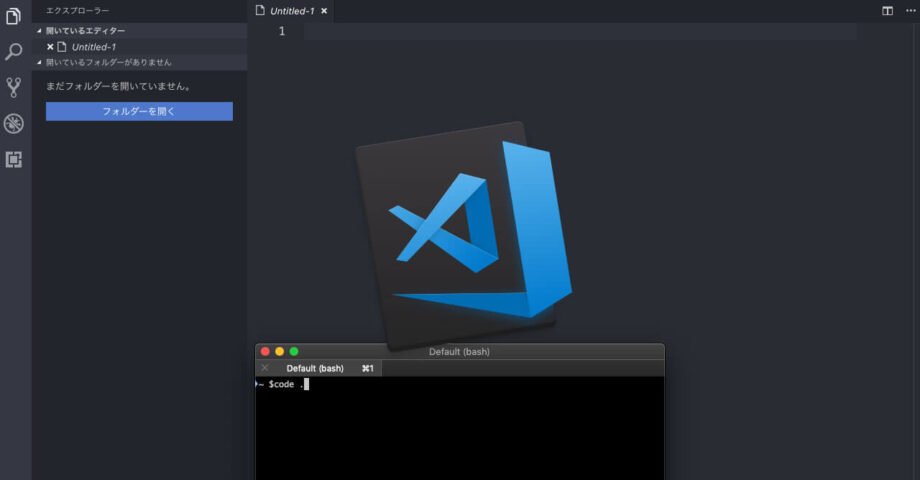Image resolution: width=920 pixels, height=480 pixels.
Task: Open the Debug view icon
Action: point(13,123)
